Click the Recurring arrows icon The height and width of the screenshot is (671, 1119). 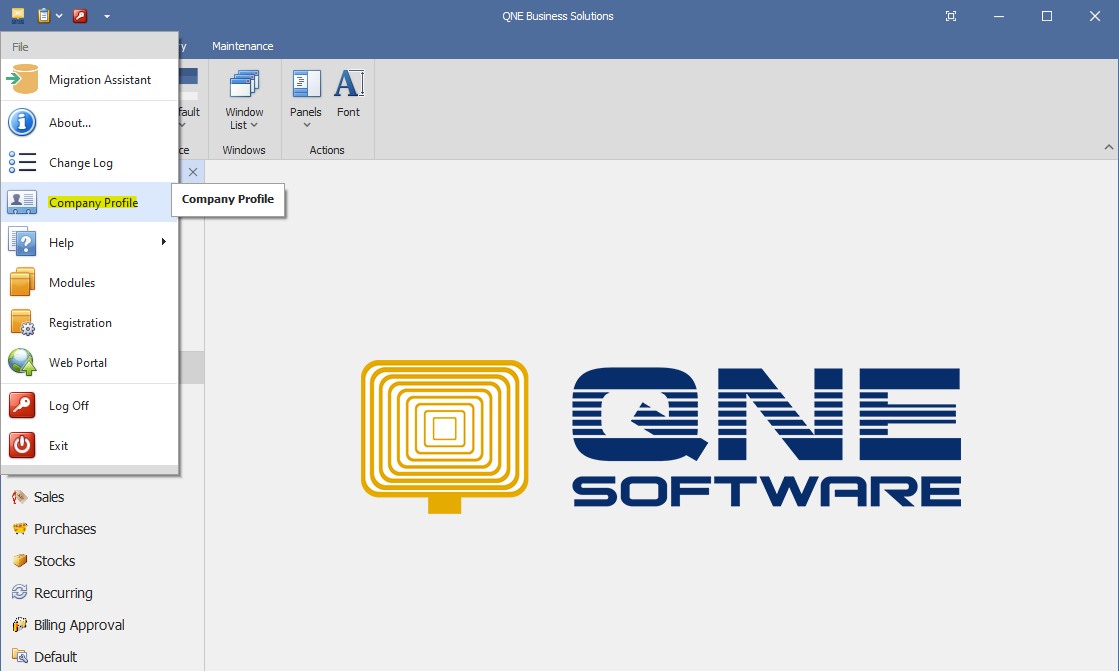(19, 592)
